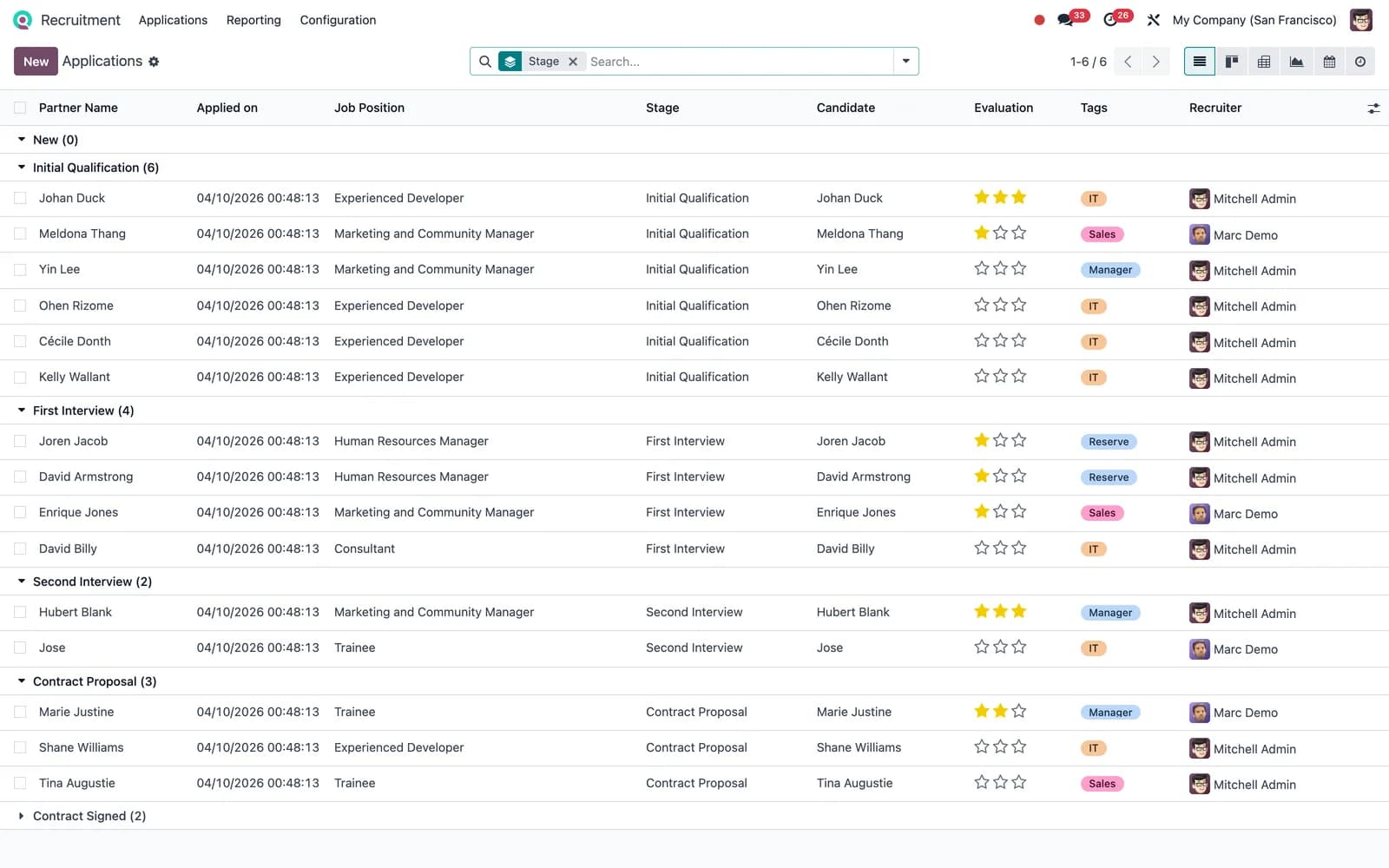Remove the Stage group filter

point(573,62)
